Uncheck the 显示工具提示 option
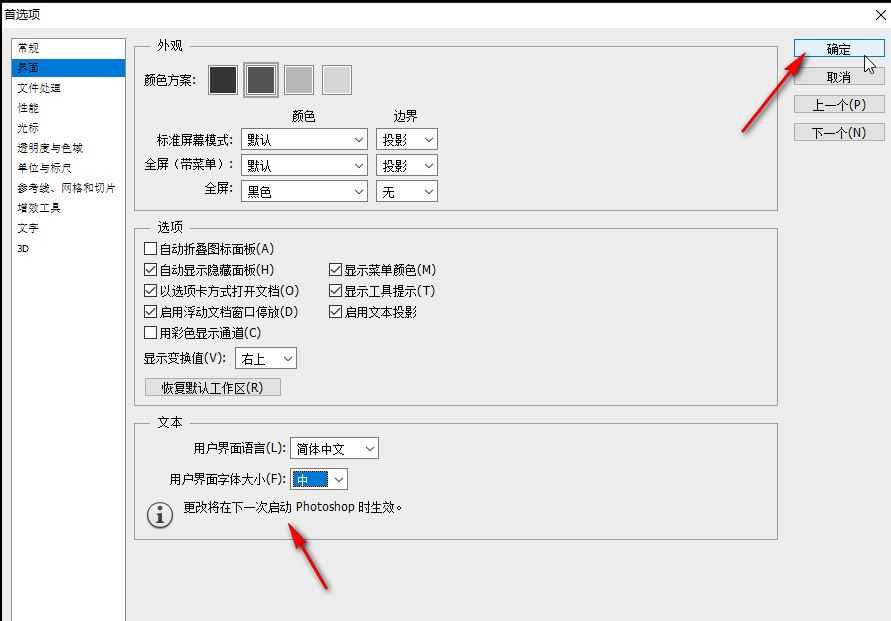Image resolution: width=891 pixels, height=621 pixels. pyautogui.click(x=336, y=290)
